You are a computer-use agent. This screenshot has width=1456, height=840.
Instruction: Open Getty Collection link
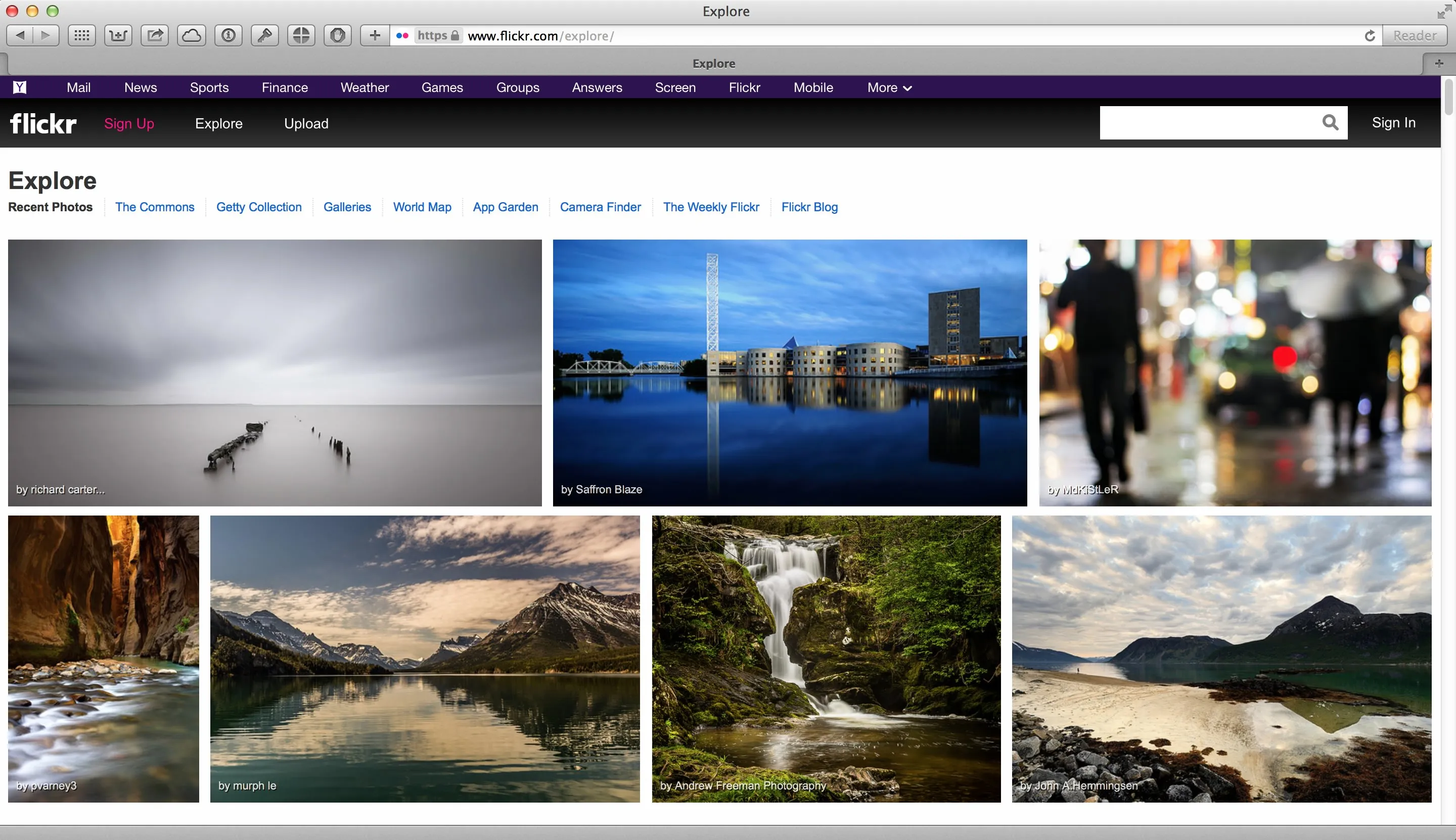click(x=259, y=207)
